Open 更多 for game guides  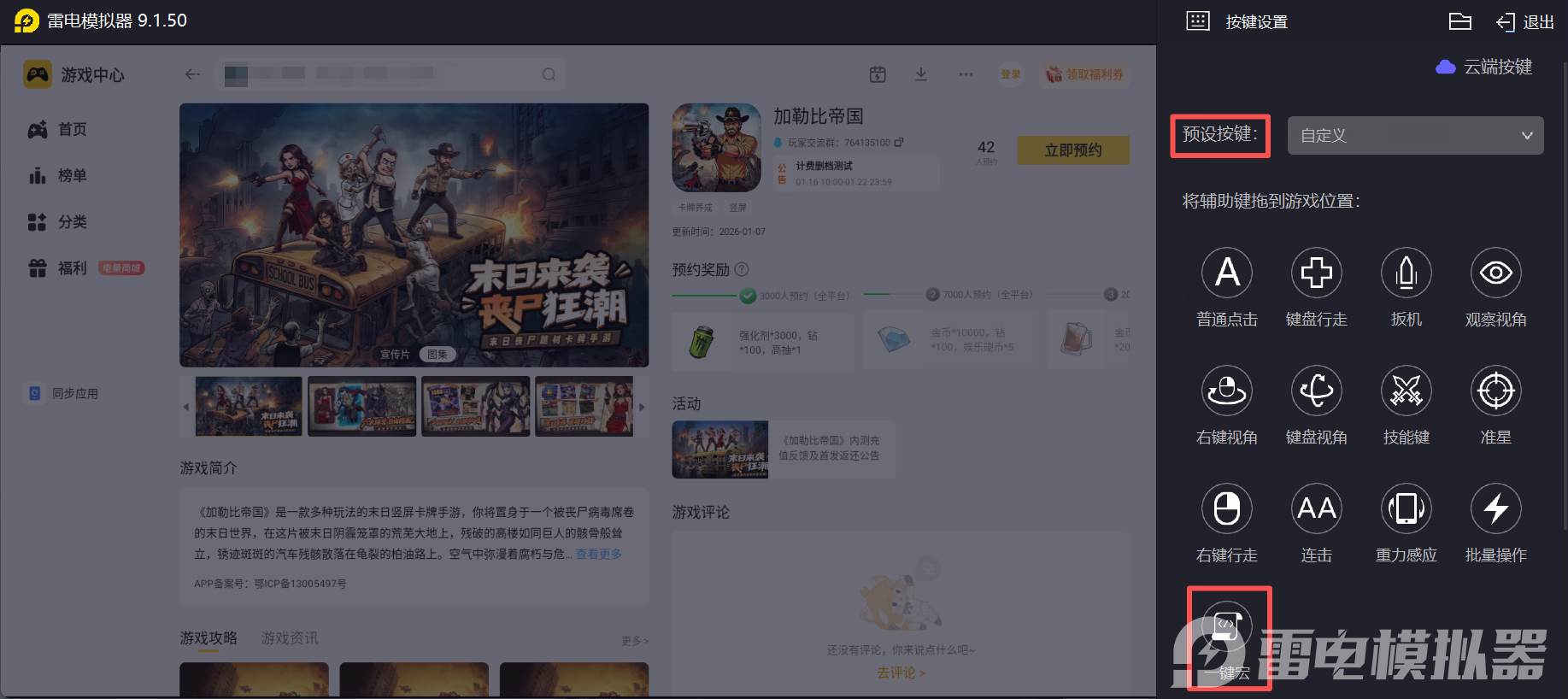[635, 641]
